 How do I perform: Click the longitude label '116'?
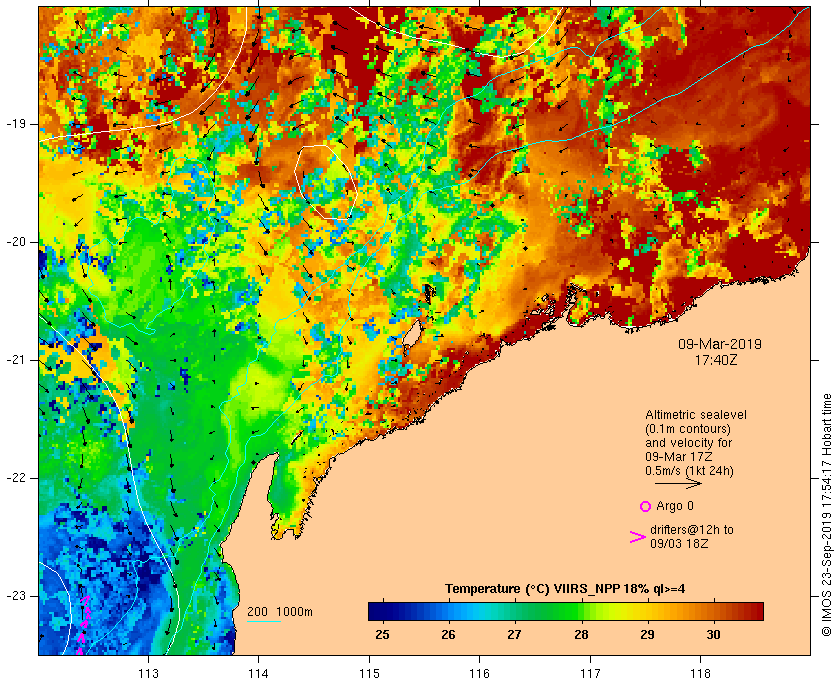pyautogui.click(x=479, y=673)
